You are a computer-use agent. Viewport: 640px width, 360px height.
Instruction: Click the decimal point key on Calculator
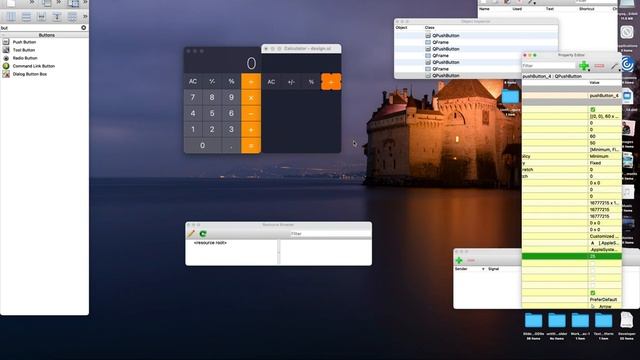tap(231, 146)
